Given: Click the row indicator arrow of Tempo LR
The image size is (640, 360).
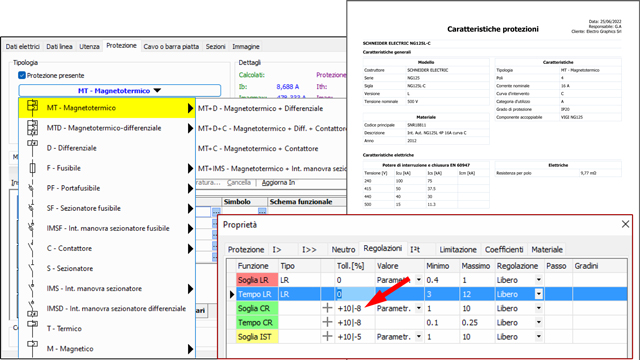Looking at the screenshot, I should [x=232, y=294].
